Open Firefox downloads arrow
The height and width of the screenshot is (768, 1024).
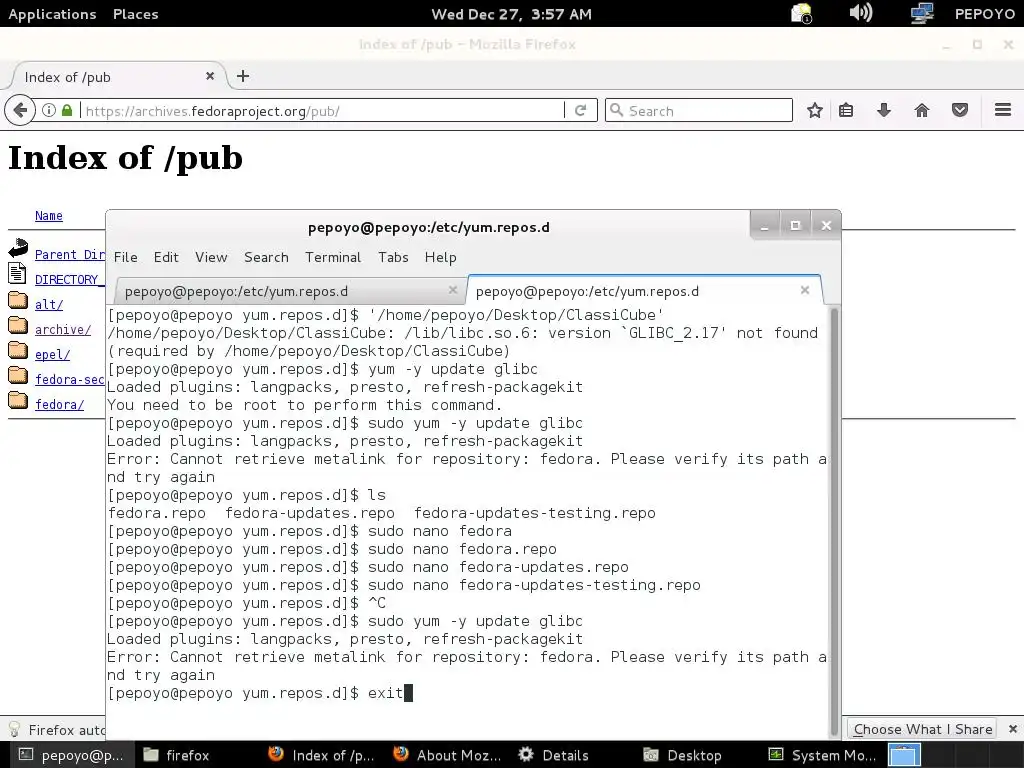884,110
